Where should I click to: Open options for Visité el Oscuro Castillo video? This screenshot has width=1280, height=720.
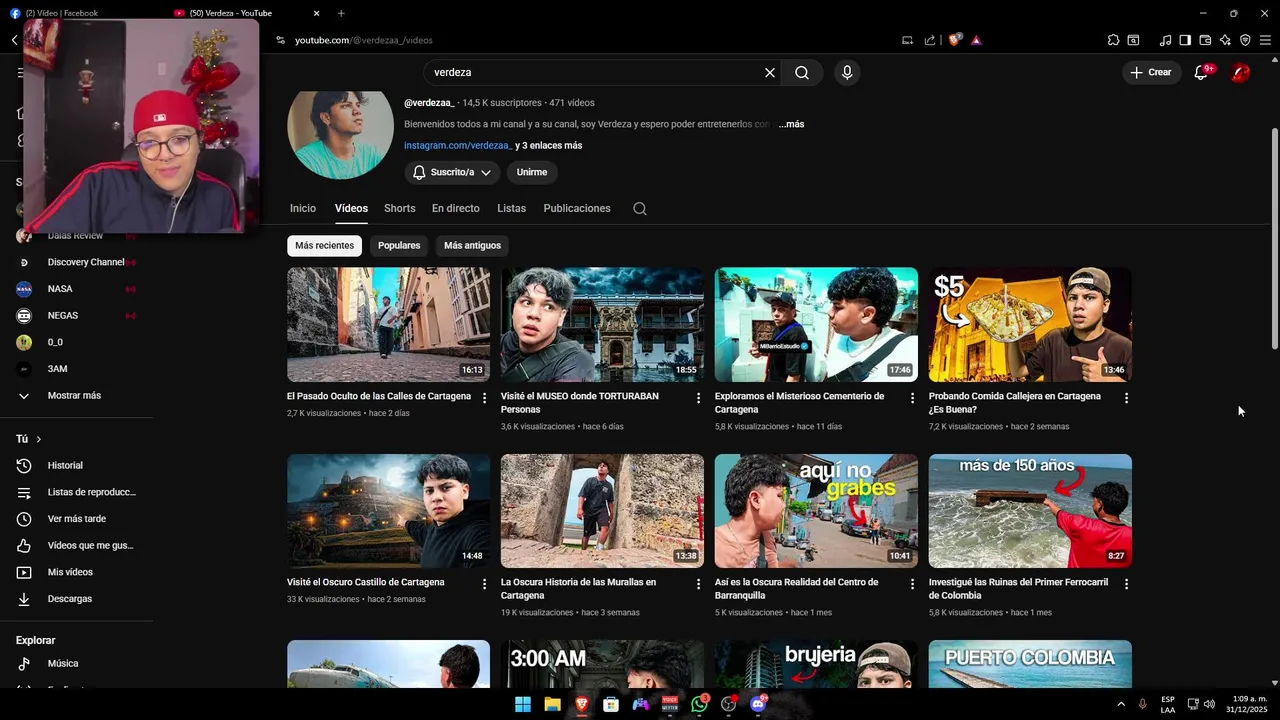485,584
